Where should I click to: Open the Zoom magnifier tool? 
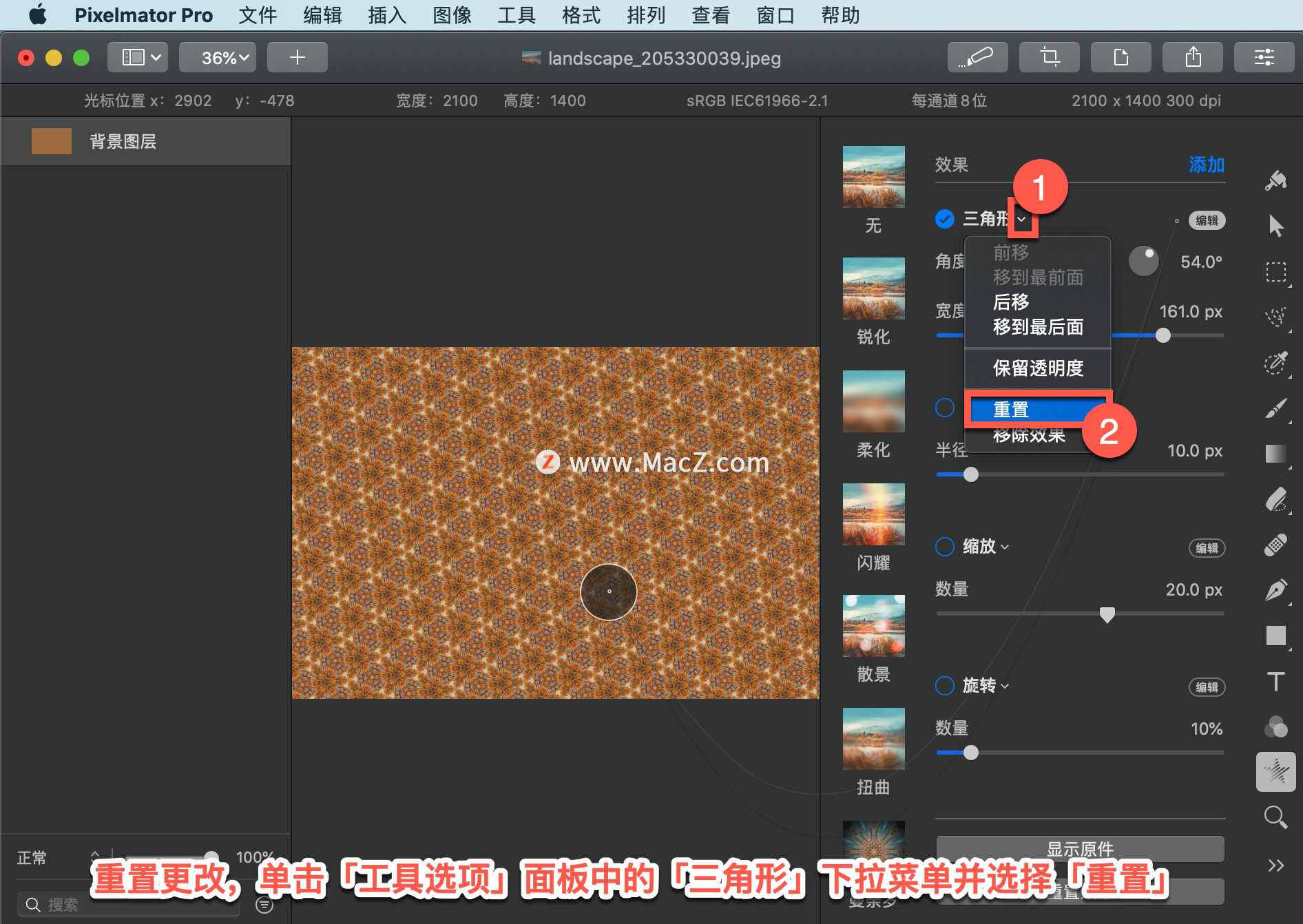point(1275,817)
